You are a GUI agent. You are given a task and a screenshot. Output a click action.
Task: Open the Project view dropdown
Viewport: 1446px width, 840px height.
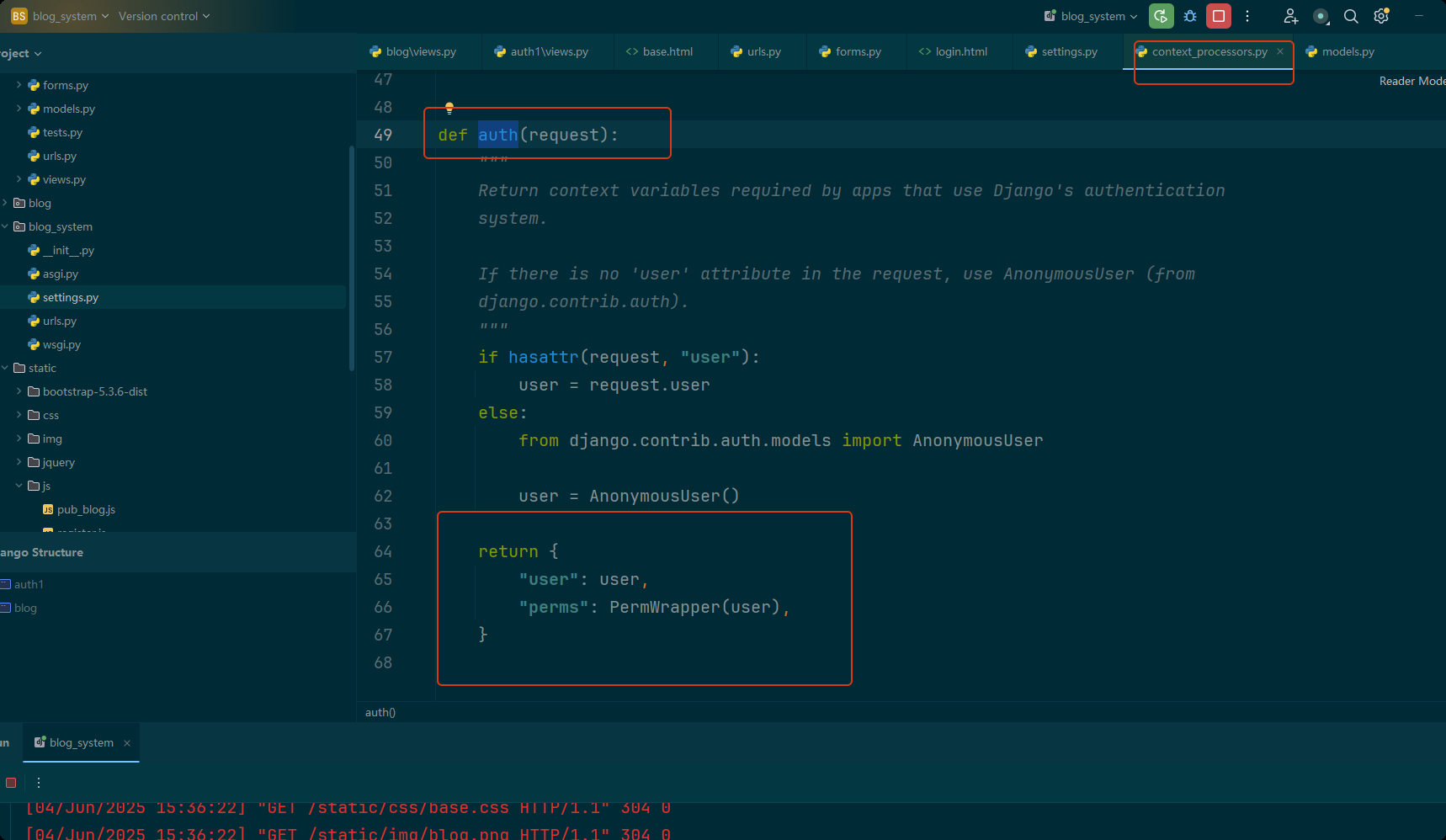point(20,53)
